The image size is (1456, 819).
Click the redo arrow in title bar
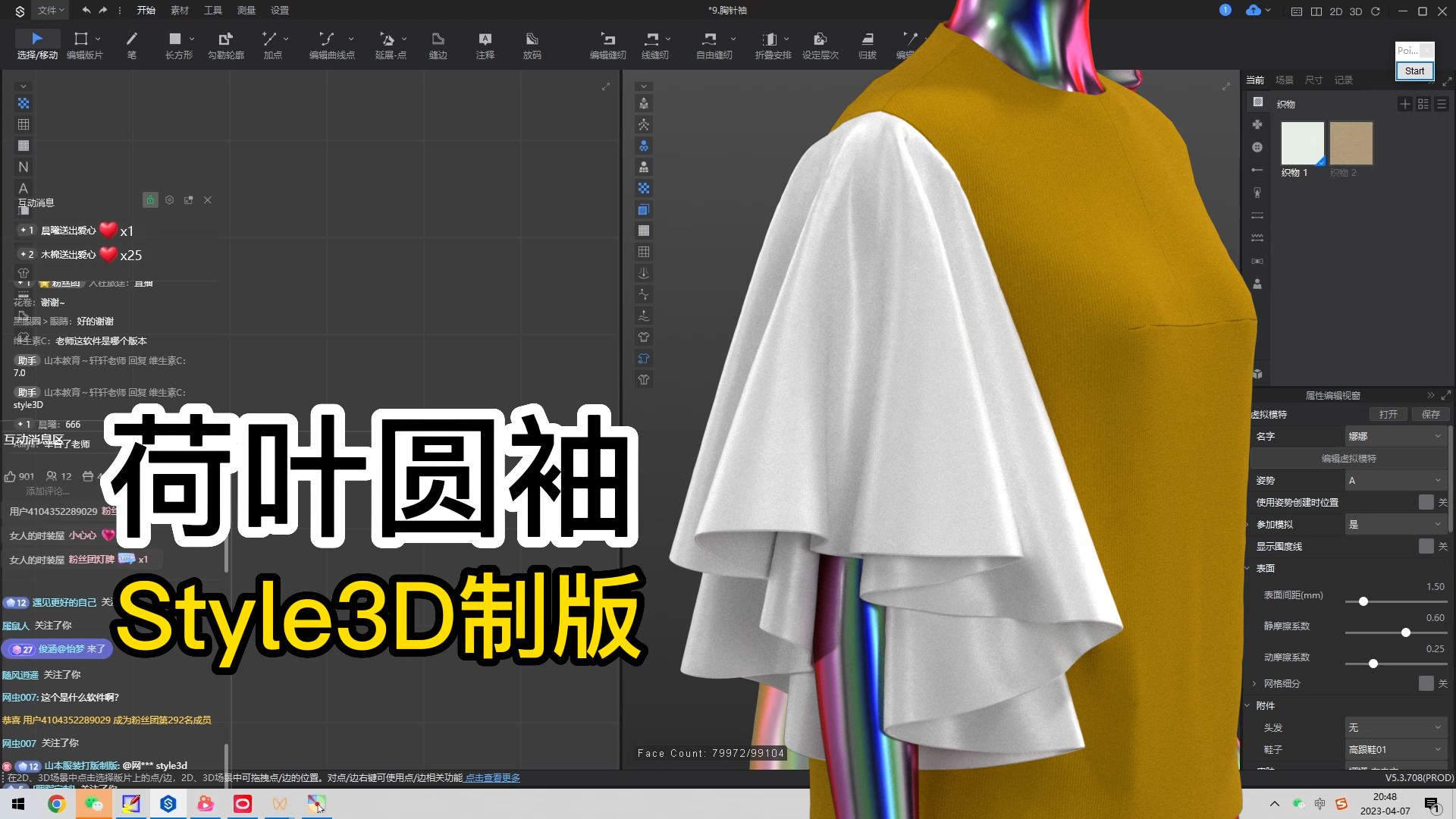tap(103, 11)
